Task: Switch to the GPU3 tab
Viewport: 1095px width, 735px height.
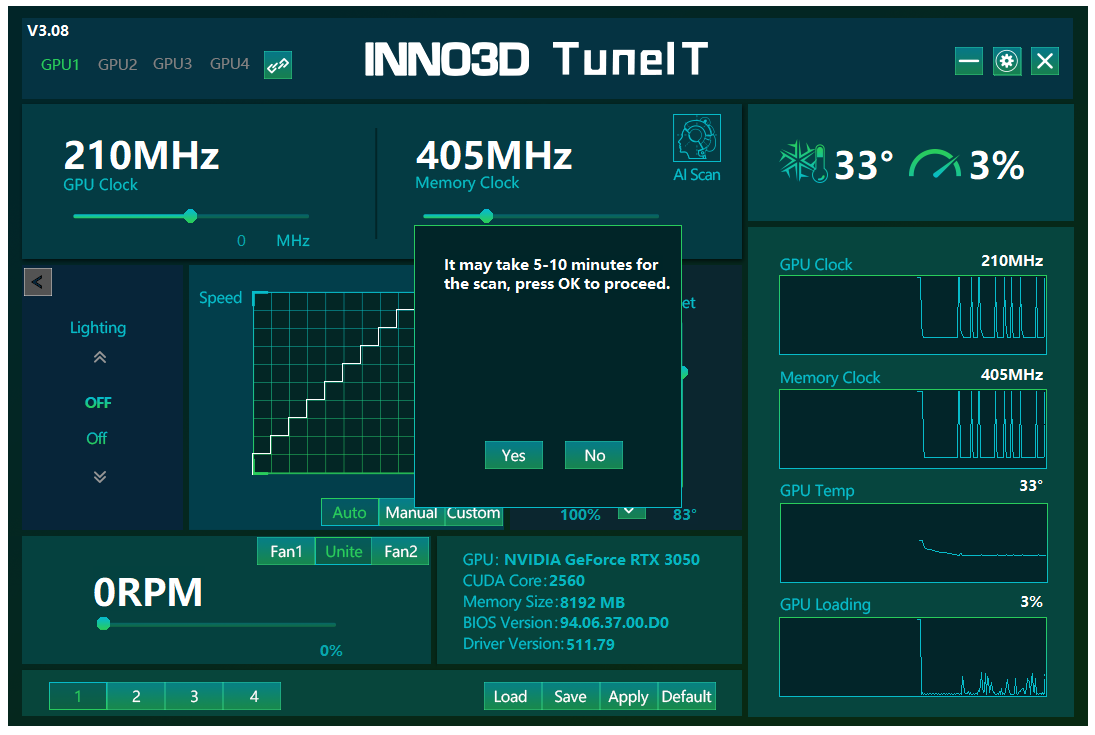Action: (x=172, y=64)
